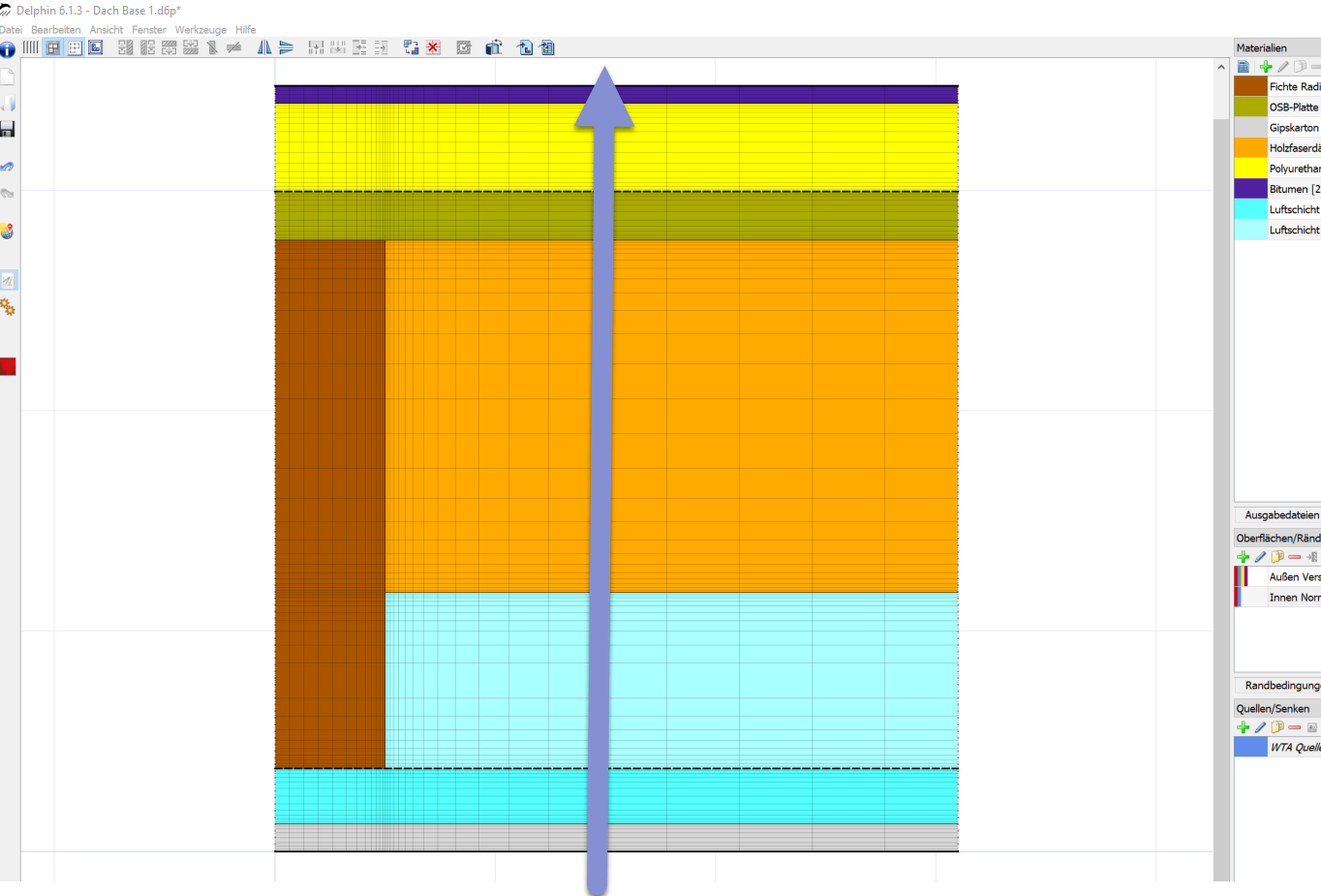Click the undo arrow sidebar icon

pos(8,167)
